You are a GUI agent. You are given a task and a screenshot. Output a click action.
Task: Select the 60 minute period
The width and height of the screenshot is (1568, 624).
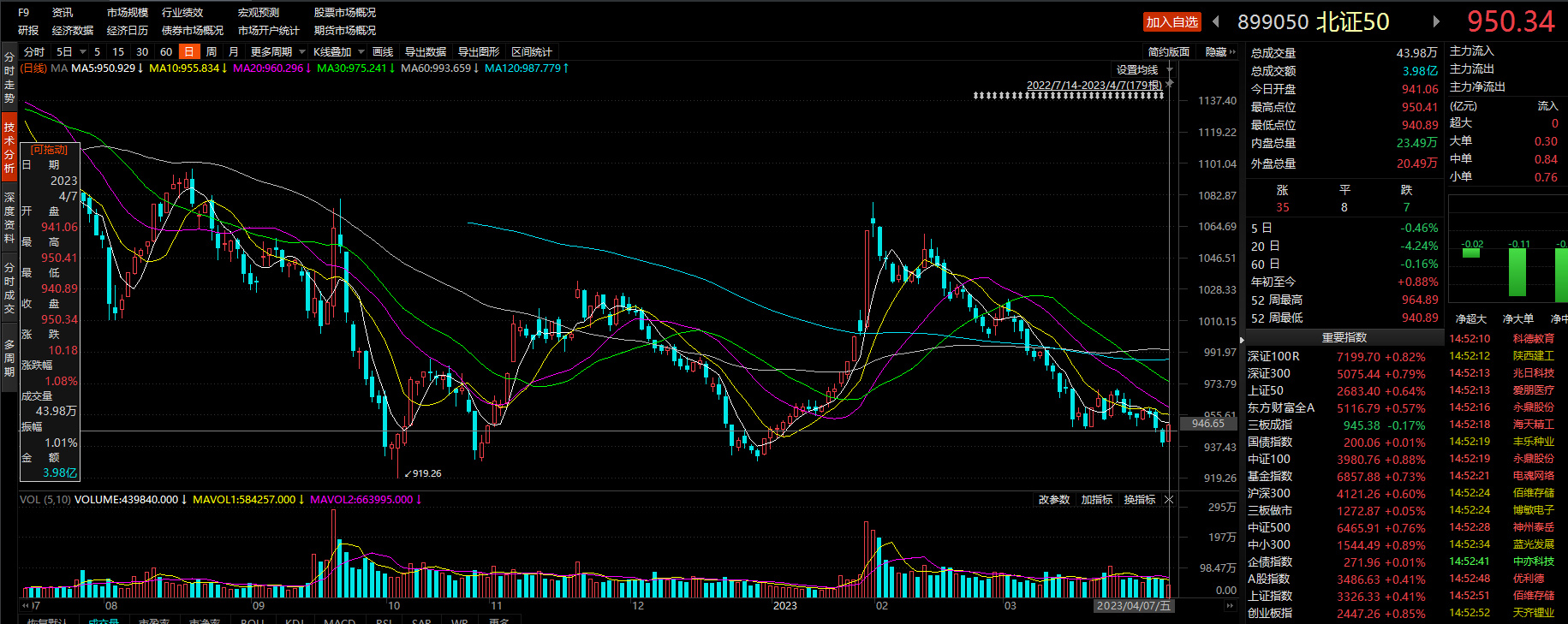166,52
